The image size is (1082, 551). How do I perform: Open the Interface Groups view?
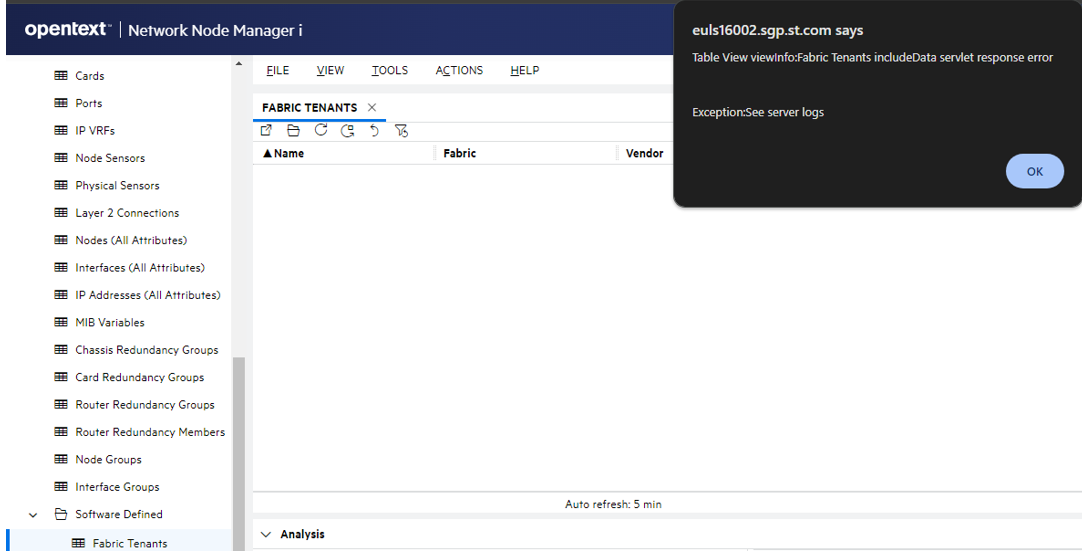[x=117, y=487]
